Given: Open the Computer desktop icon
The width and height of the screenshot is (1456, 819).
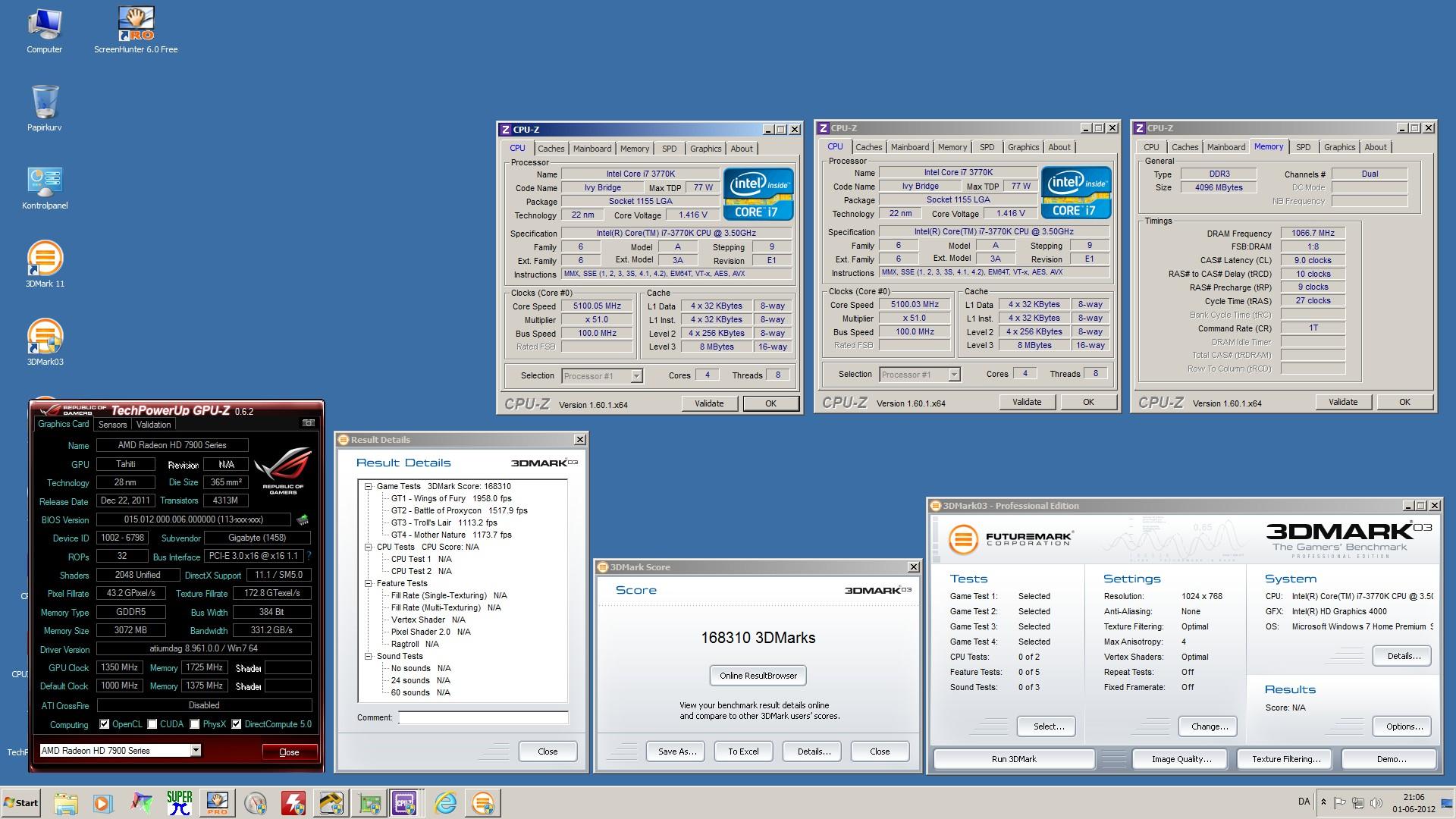Looking at the screenshot, I should (x=44, y=30).
